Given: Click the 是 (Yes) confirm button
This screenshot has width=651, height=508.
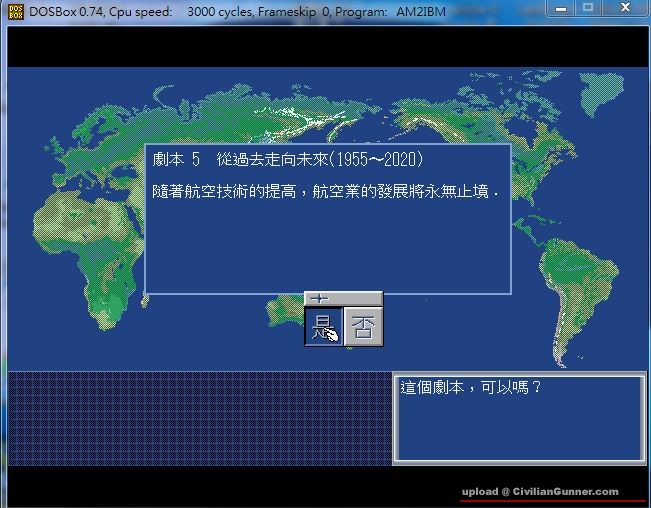Looking at the screenshot, I should coord(323,327).
